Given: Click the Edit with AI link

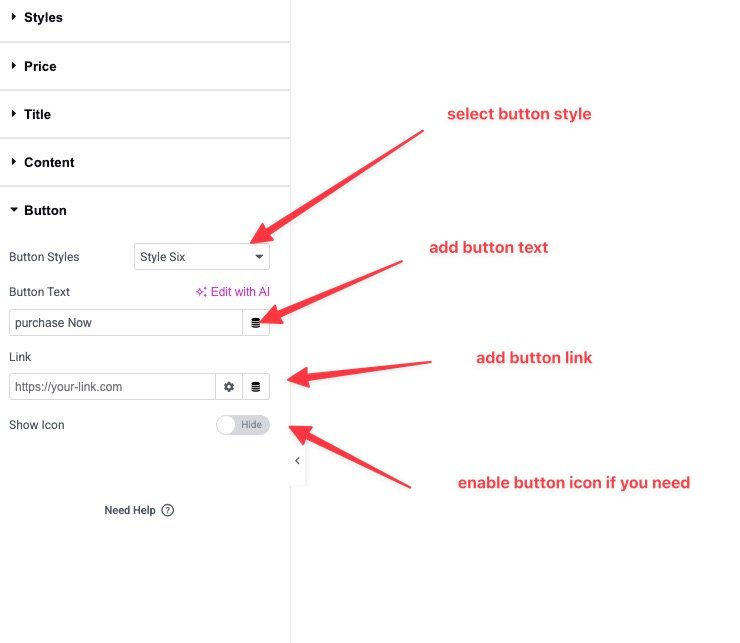Looking at the screenshot, I should (239, 292).
